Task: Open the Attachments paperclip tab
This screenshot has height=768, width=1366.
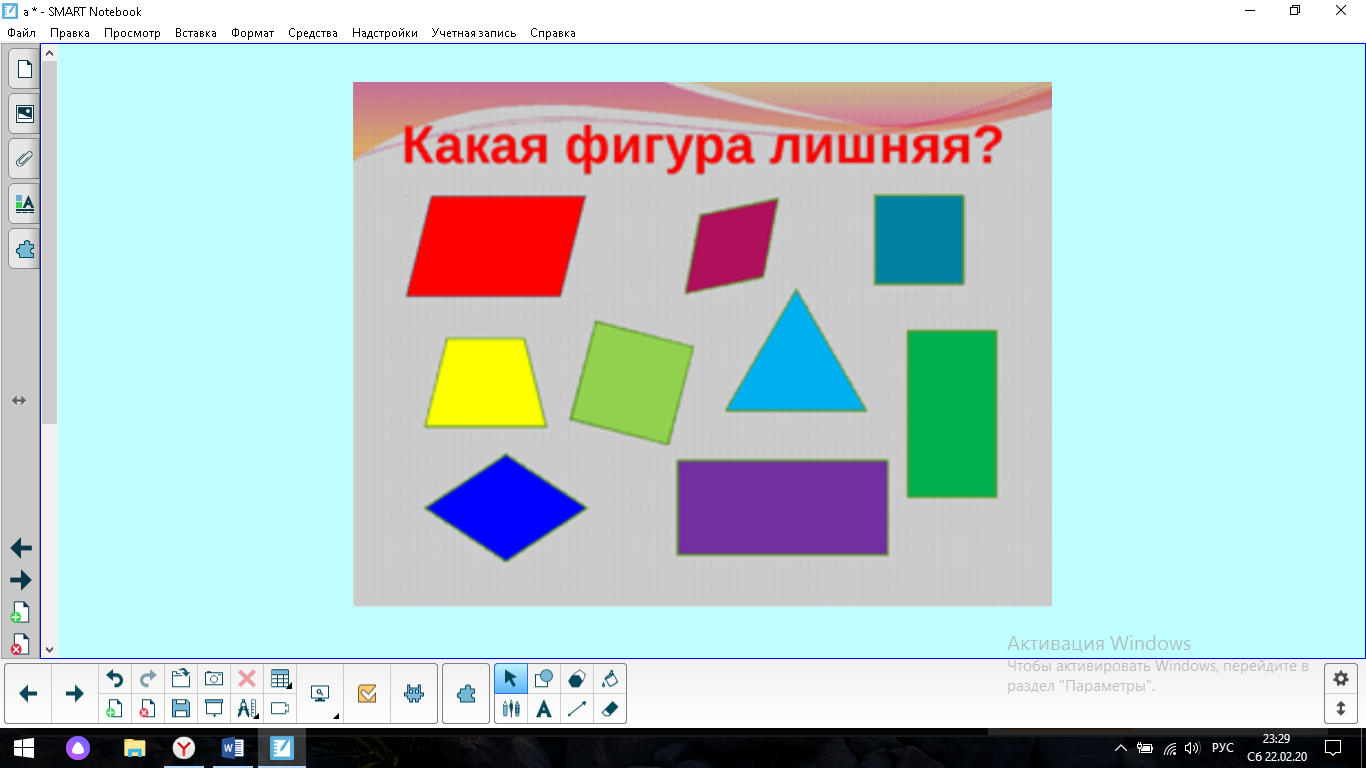Action: (x=24, y=159)
